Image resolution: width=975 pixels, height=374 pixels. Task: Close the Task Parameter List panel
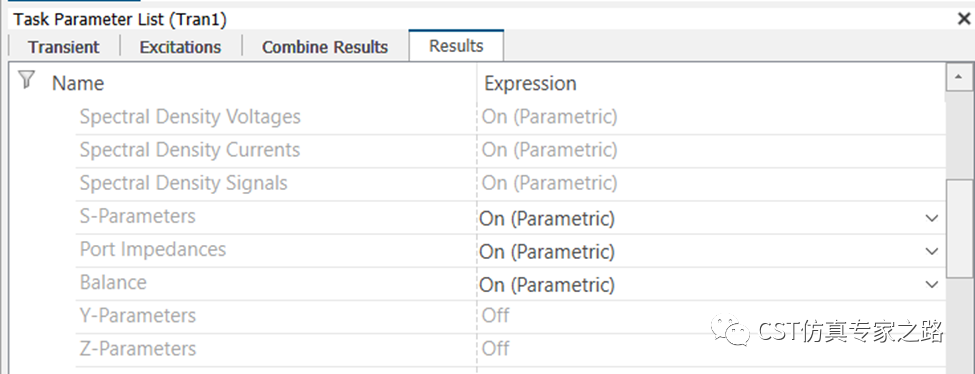click(x=964, y=19)
